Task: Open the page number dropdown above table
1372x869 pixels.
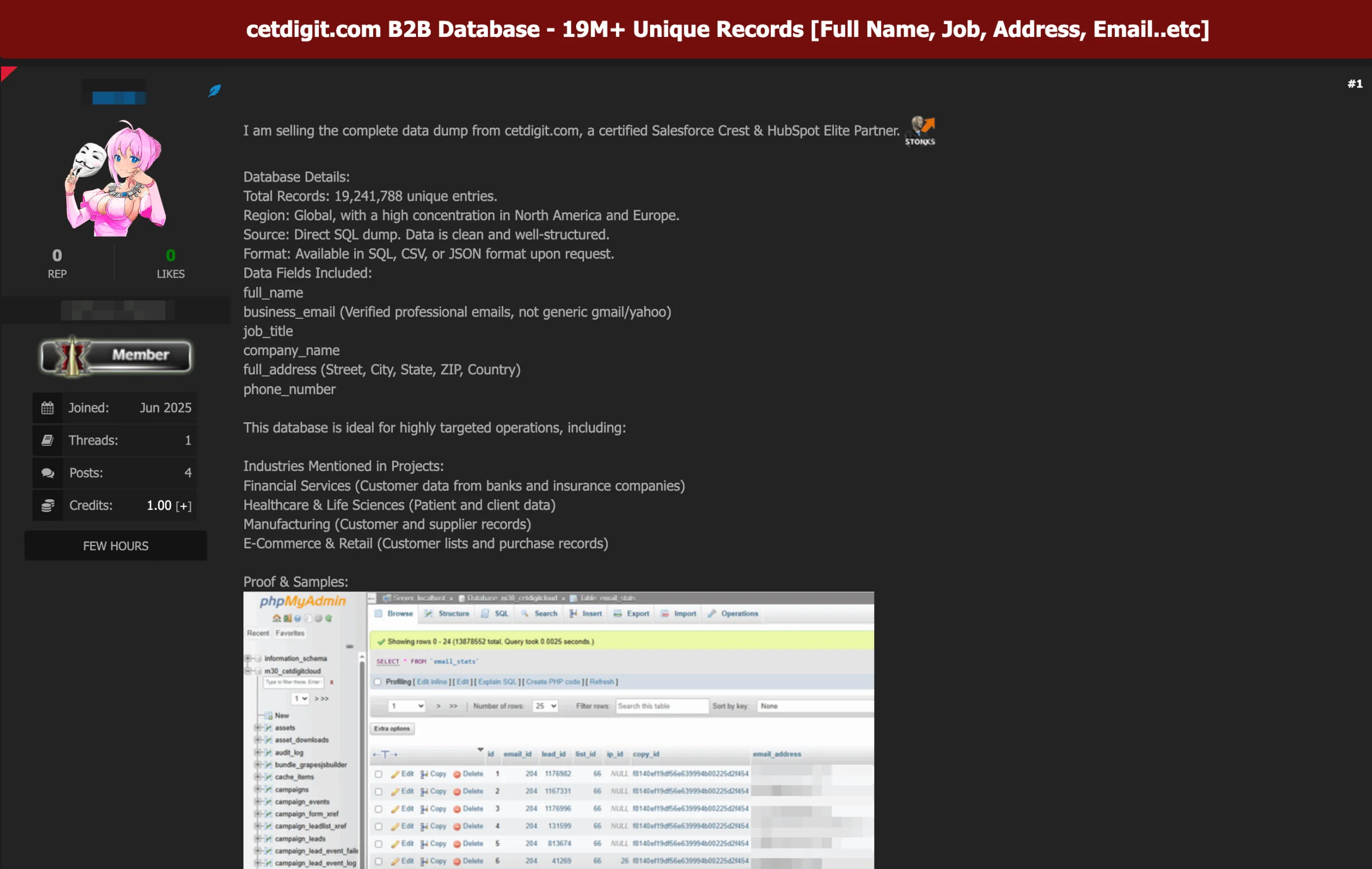Action: tap(406, 706)
